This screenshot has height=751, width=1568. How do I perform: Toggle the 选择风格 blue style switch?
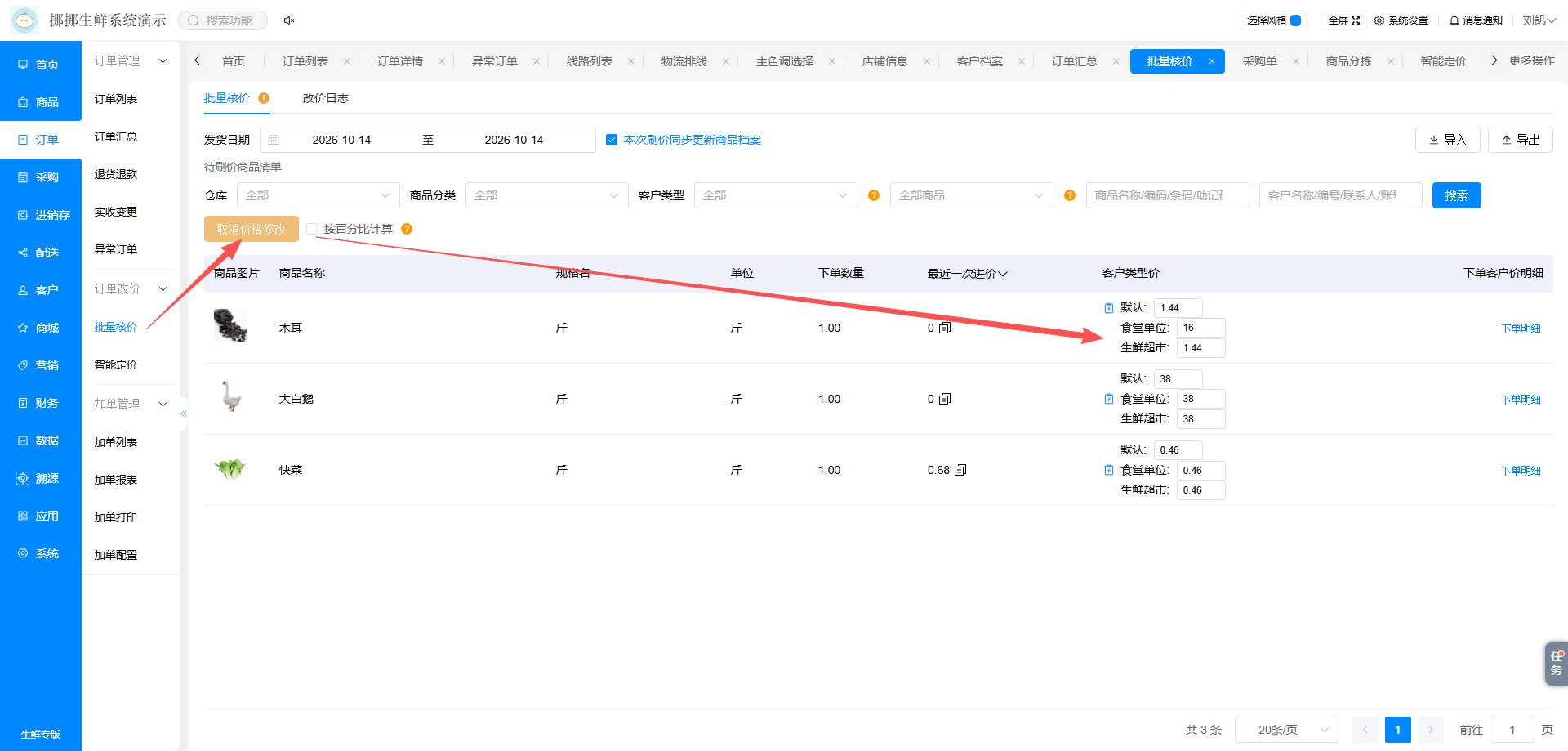click(x=1295, y=20)
